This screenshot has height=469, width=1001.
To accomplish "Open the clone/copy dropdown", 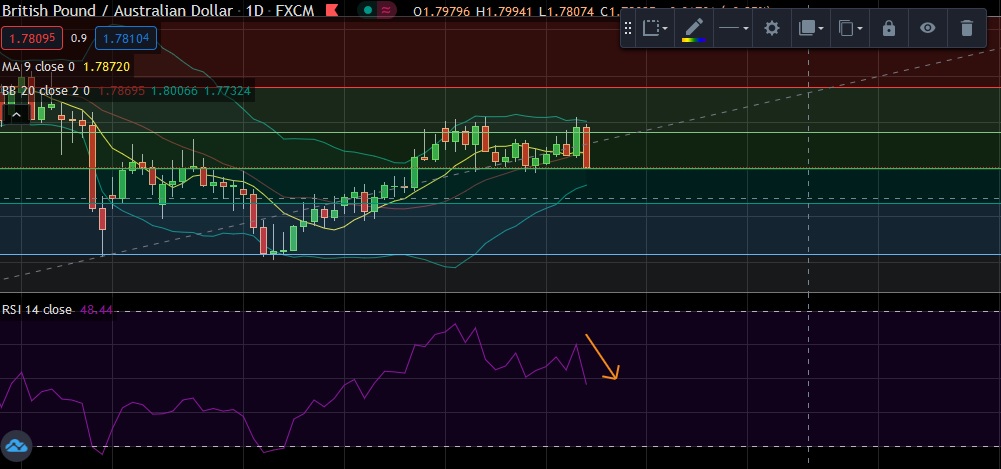I will [x=850, y=28].
